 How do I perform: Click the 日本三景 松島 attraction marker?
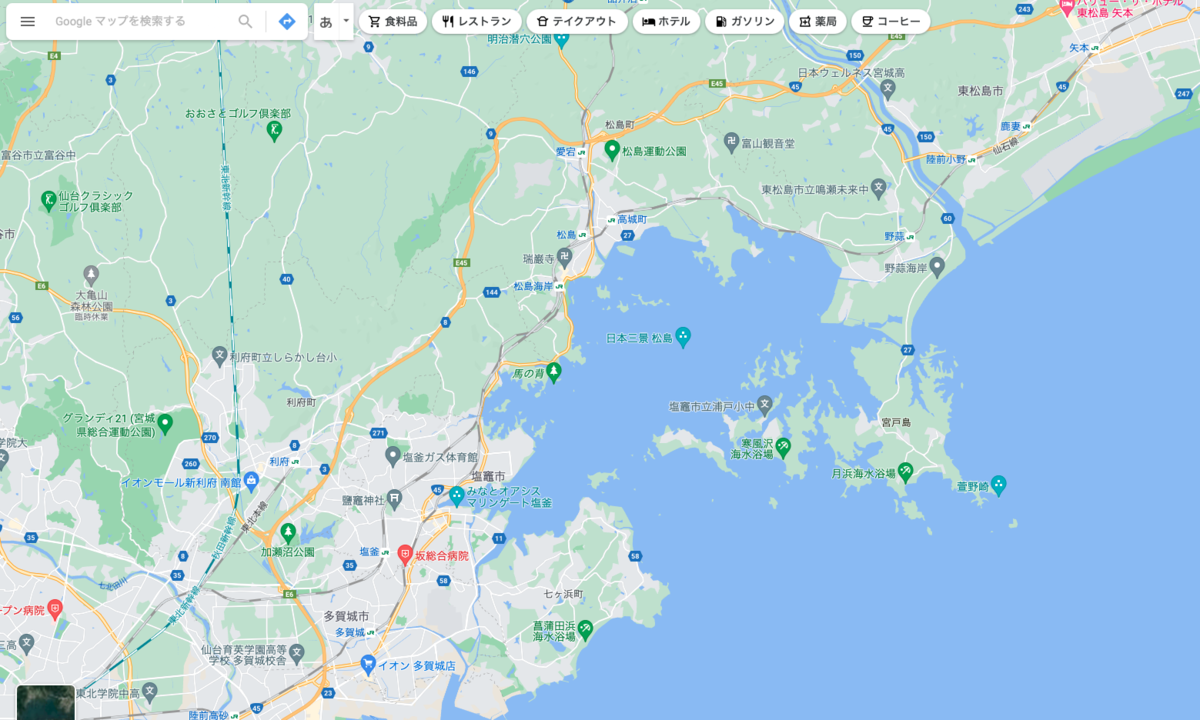coord(683,337)
